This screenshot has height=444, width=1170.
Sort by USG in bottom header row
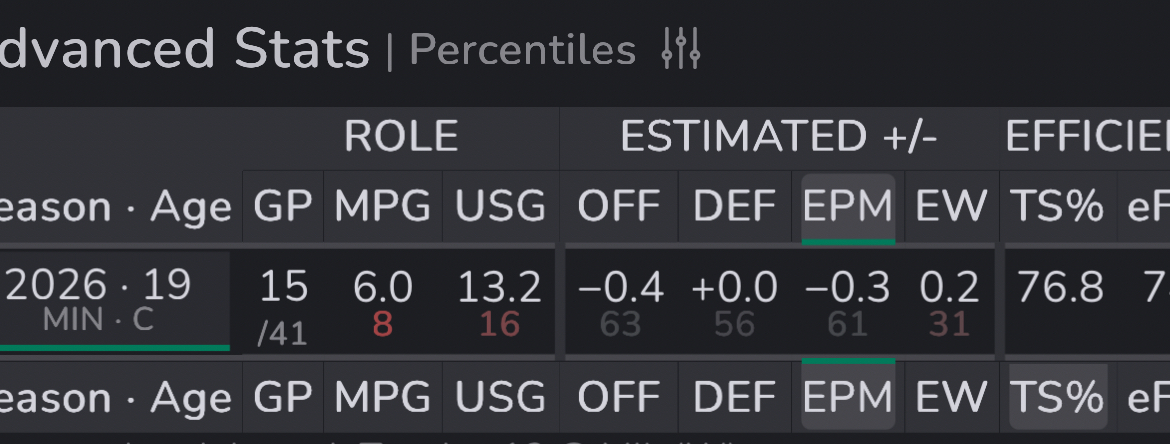[x=500, y=397]
